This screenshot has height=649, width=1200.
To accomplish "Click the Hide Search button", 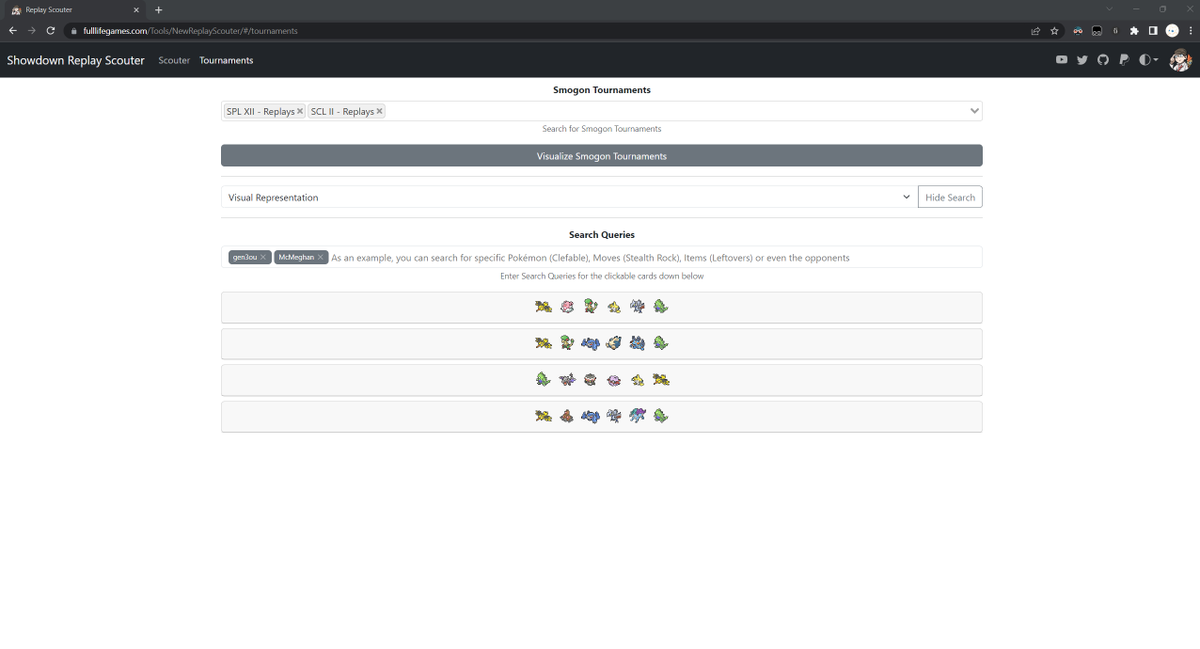I will click(x=949, y=196).
